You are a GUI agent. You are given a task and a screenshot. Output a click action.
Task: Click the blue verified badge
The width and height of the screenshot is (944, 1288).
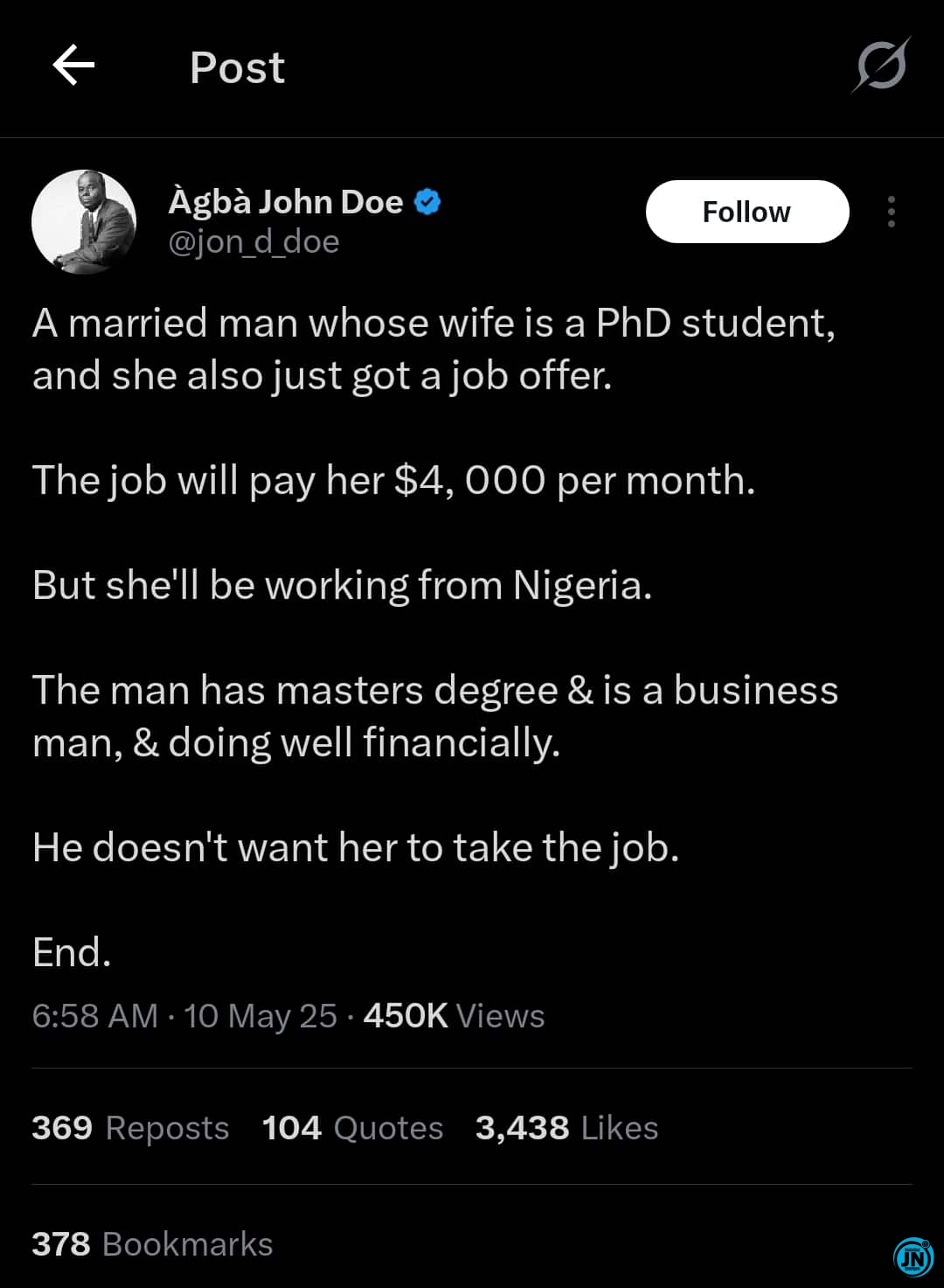pos(427,202)
